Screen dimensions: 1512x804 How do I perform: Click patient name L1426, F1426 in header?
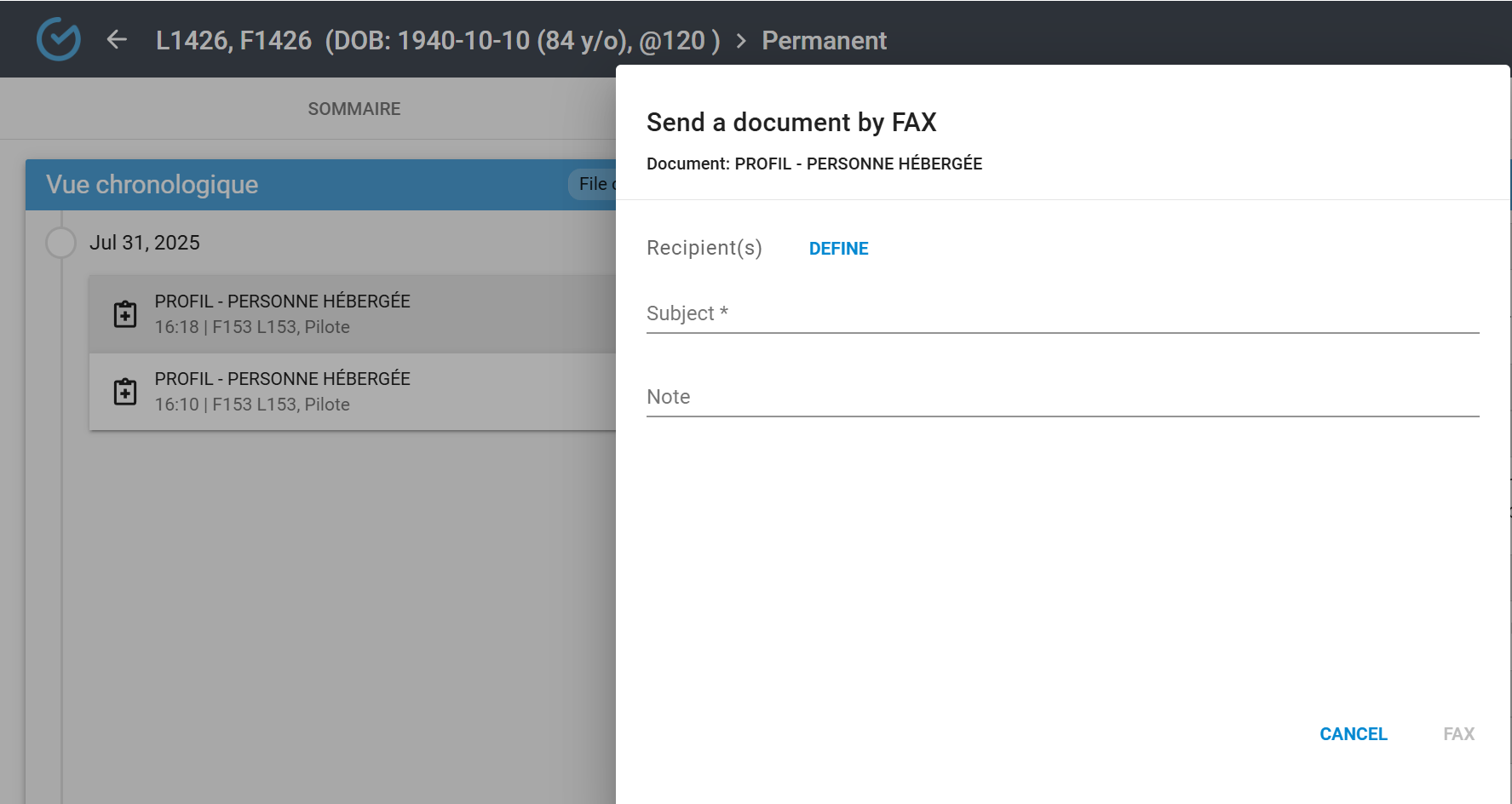click(233, 41)
